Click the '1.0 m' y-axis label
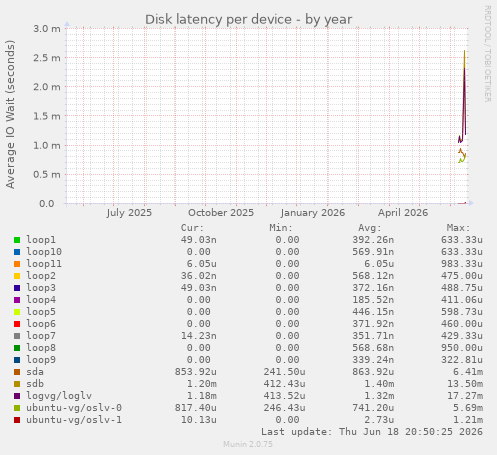Image resolution: width=497 pixels, height=455 pixels. pos(47,145)
